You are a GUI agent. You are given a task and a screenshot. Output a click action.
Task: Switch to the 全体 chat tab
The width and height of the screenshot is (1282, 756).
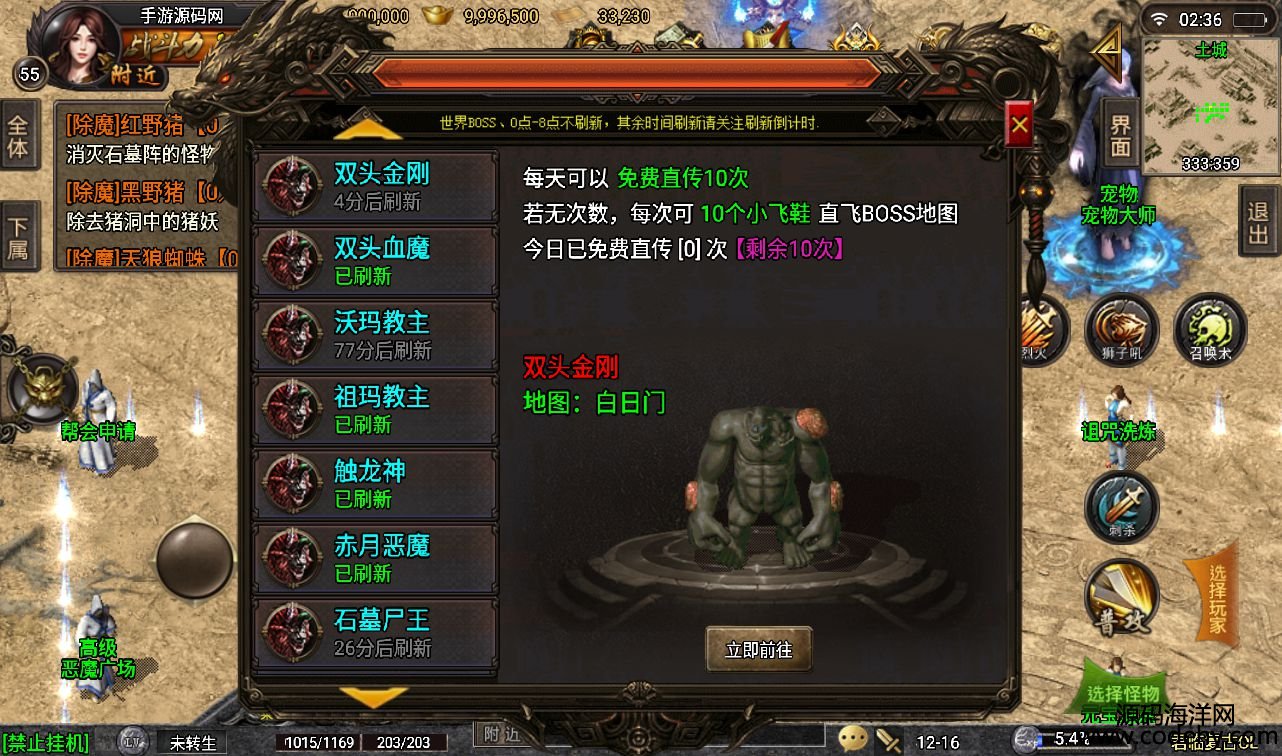coord(19,136)
